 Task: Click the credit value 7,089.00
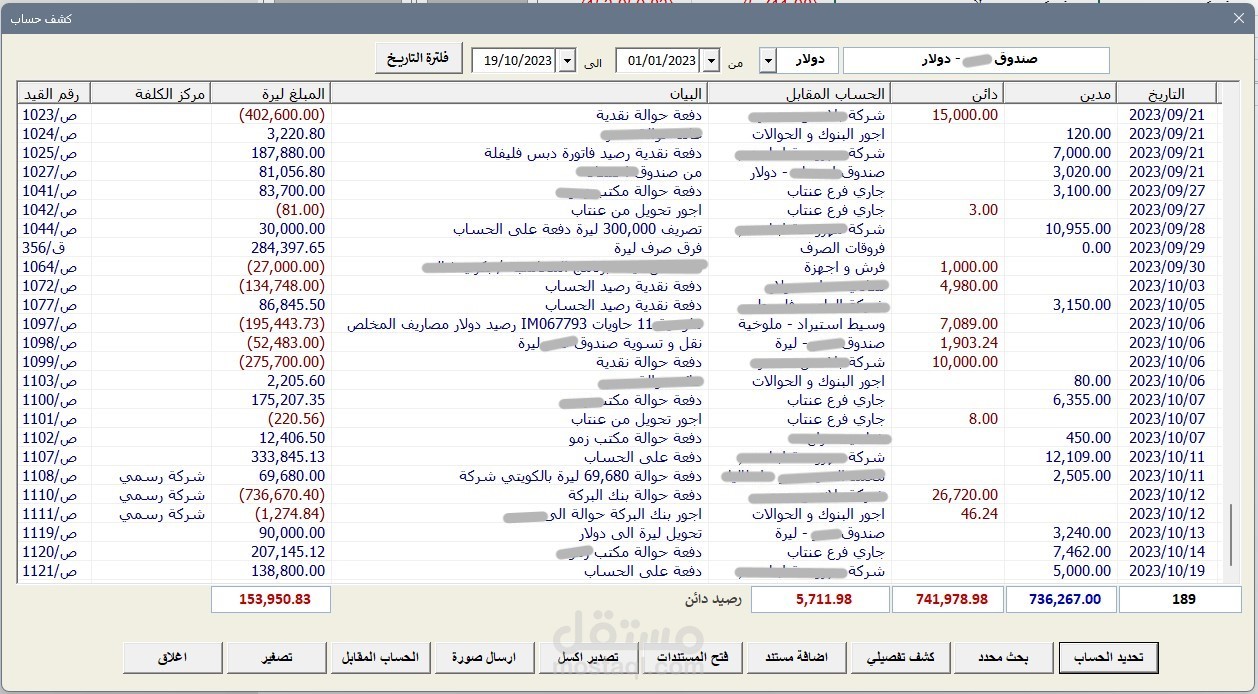click(969, 323)
